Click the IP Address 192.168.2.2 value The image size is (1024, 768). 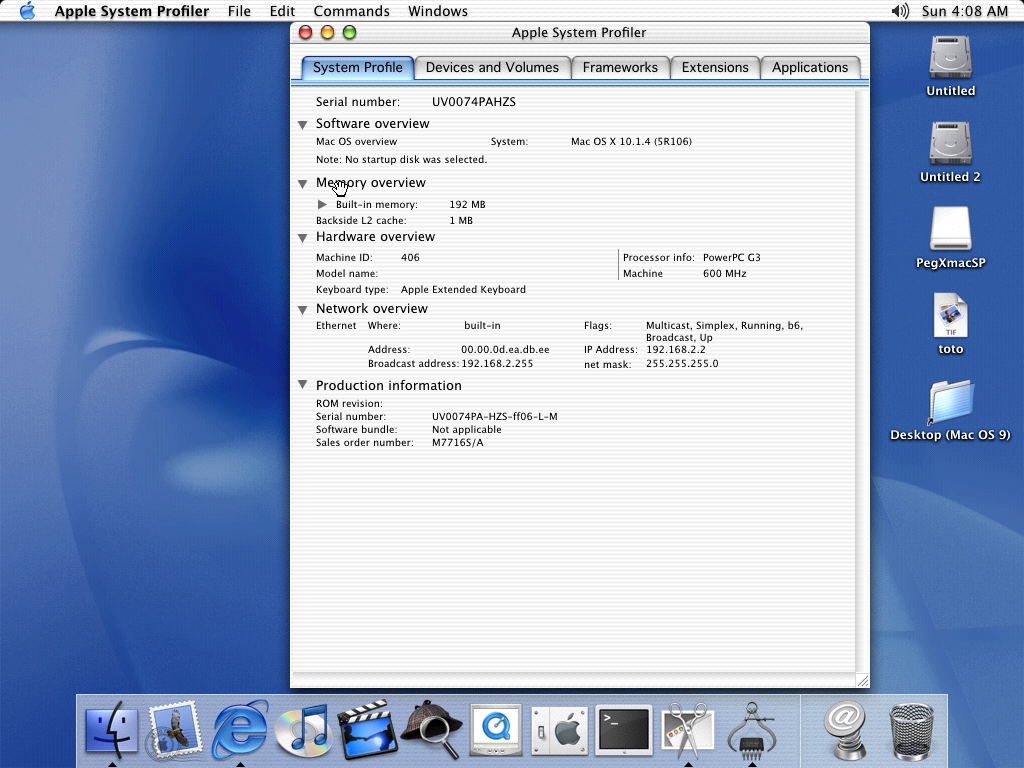(676, 349)
